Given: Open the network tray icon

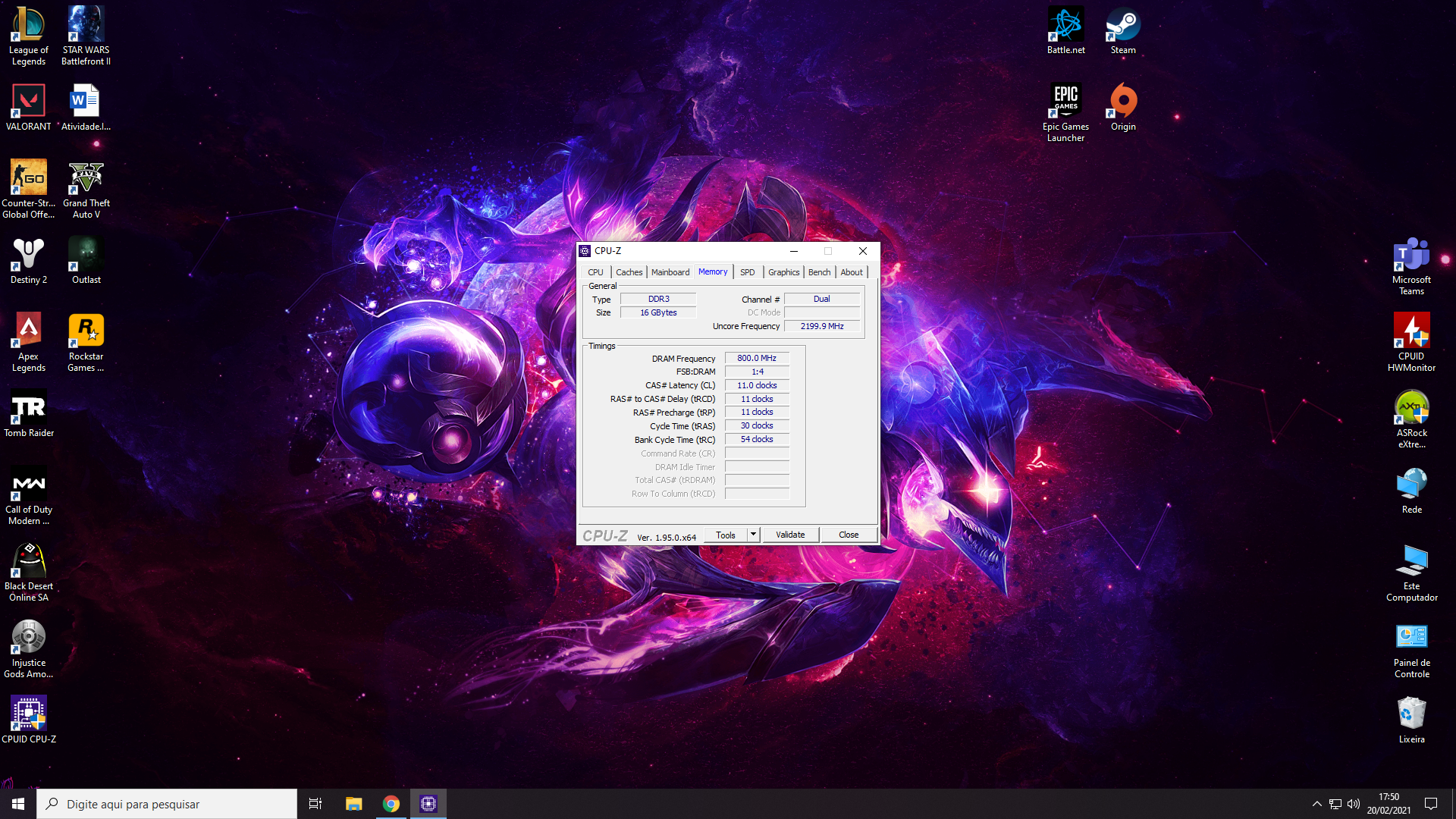Looking at the screenshot, I should (1335, 804).
